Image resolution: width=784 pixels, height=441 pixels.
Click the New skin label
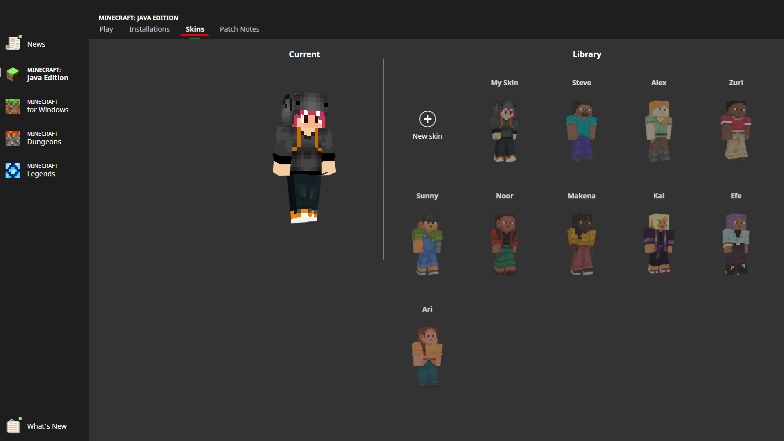427,136
